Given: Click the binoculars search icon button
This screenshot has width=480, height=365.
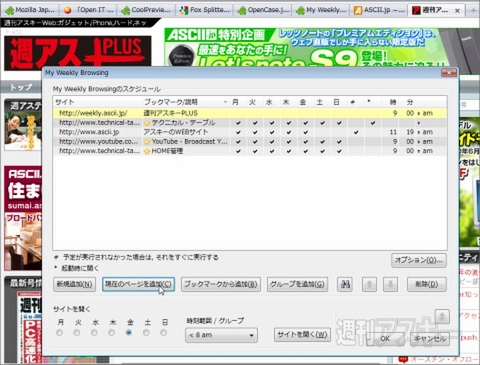Looking at the screenshot, I should pos(345,284).
